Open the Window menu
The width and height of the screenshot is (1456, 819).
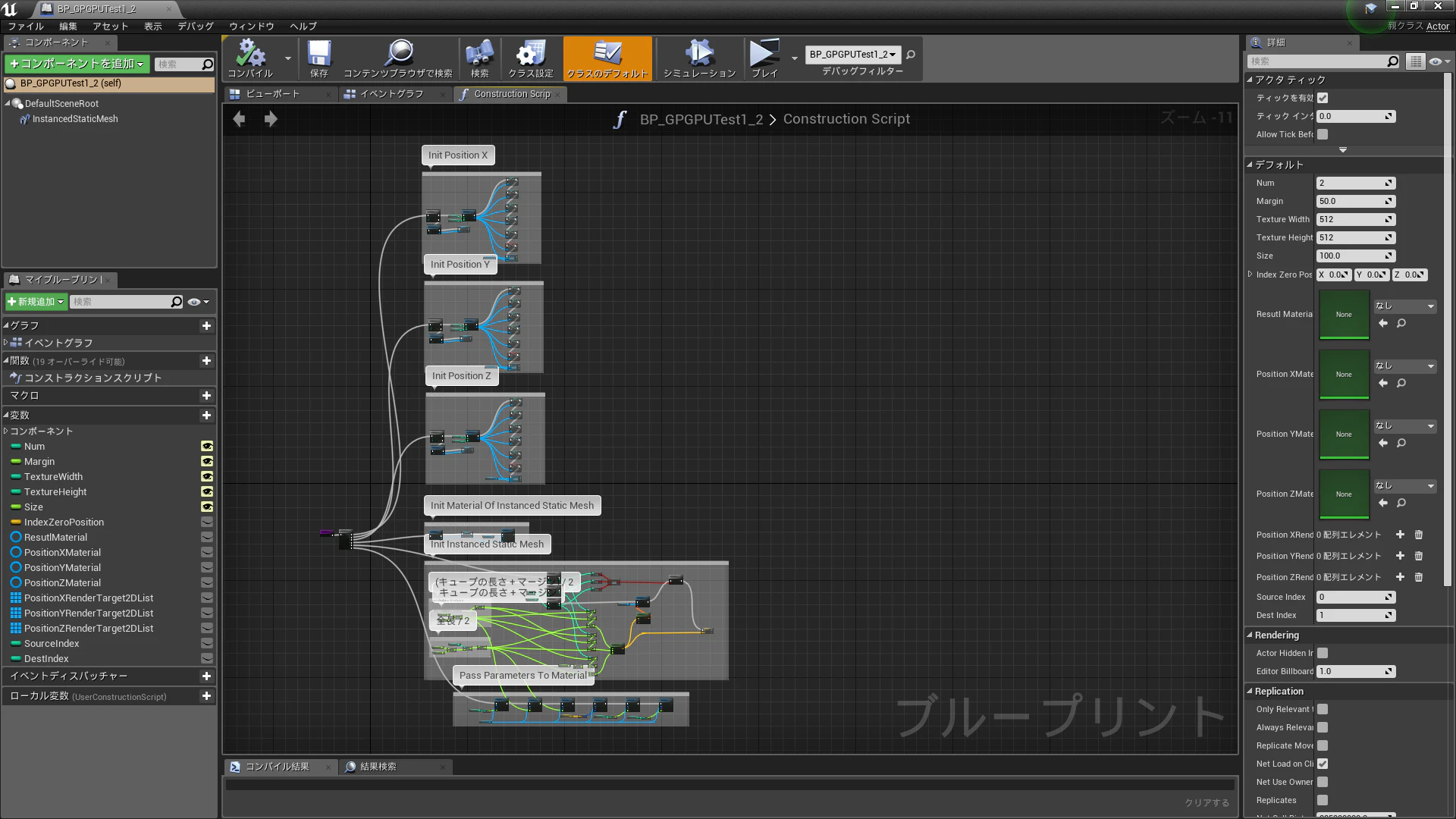(x=252, y=26)
